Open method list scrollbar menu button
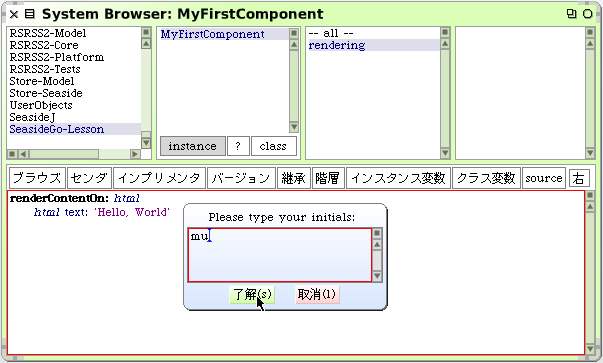Image resolution: width=603 pixels, height=363 pixels. click(590, 32)
